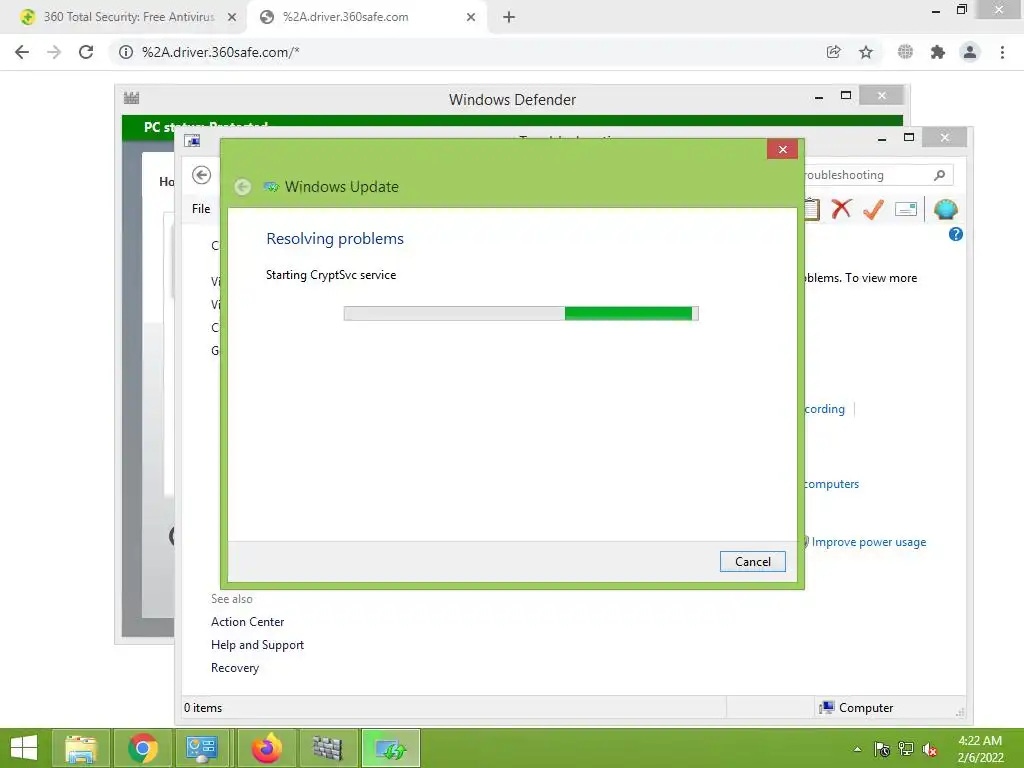Open the Help and Support link
Viewport: 1024px width, 768px height.
[257, 645]
